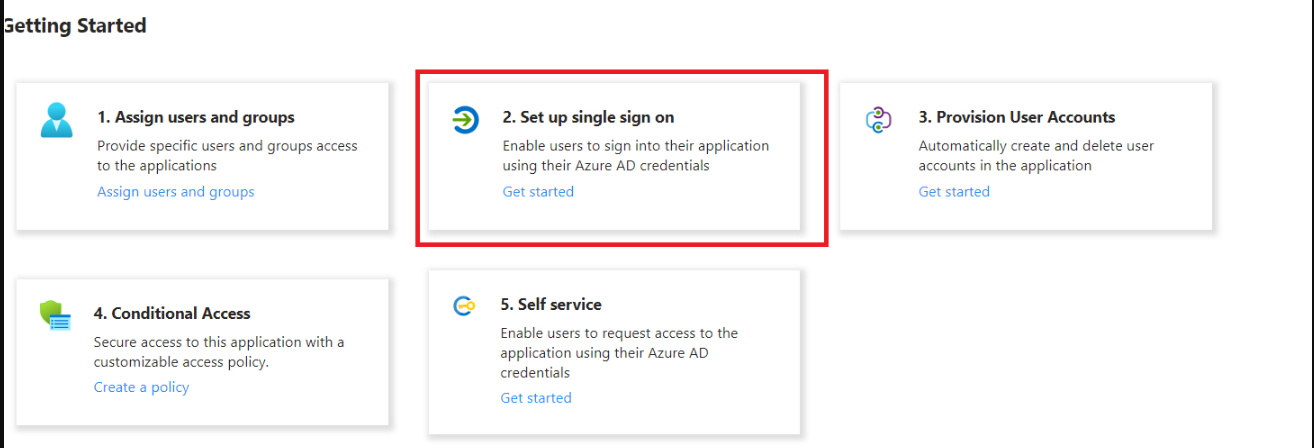Click Get started under Set up single sign on
Image resolution: width=1314 pixels, height=448 pixels.
pos(538,192)
